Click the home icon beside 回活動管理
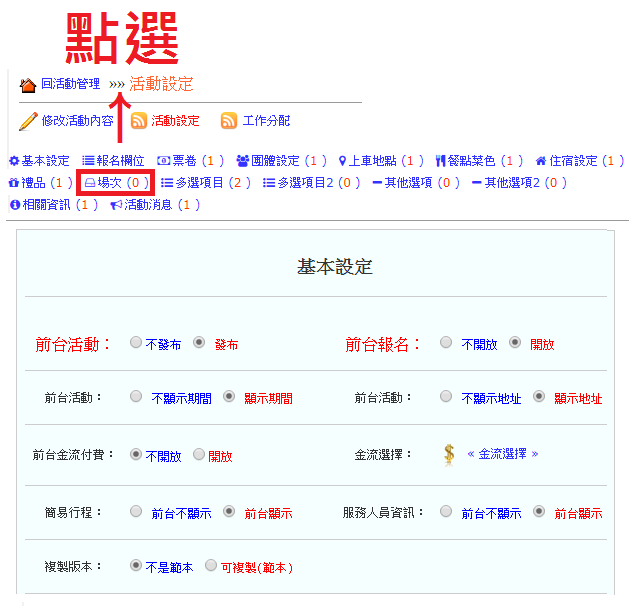Screen dimensions: 642x606 [28, 85]
